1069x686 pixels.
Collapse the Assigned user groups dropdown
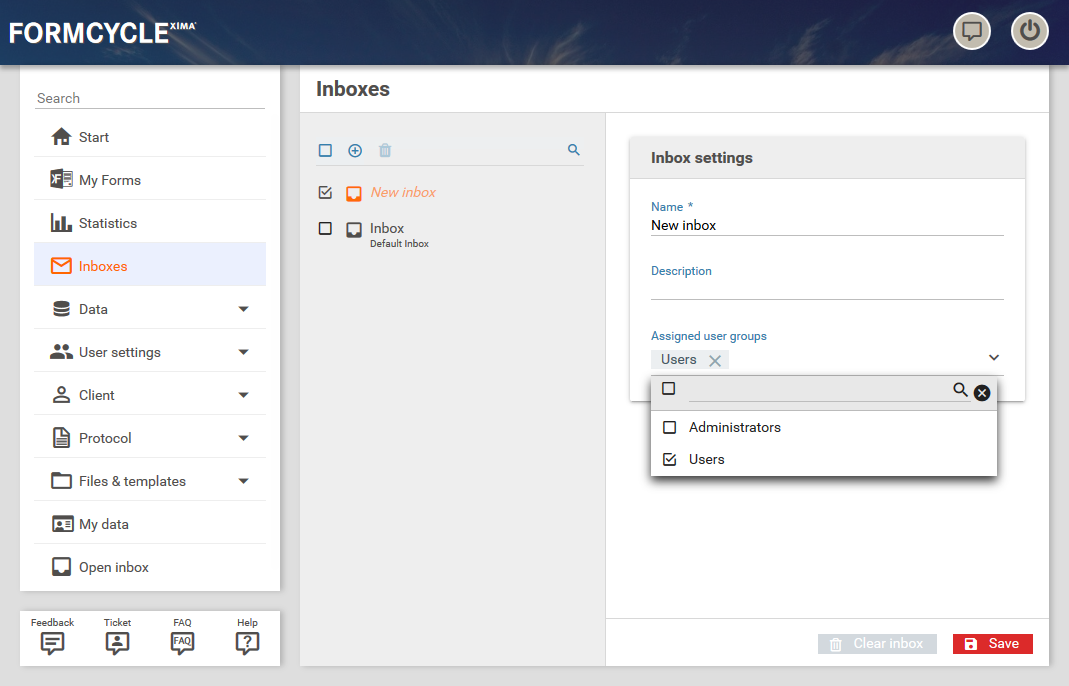(x=993, y=358)
